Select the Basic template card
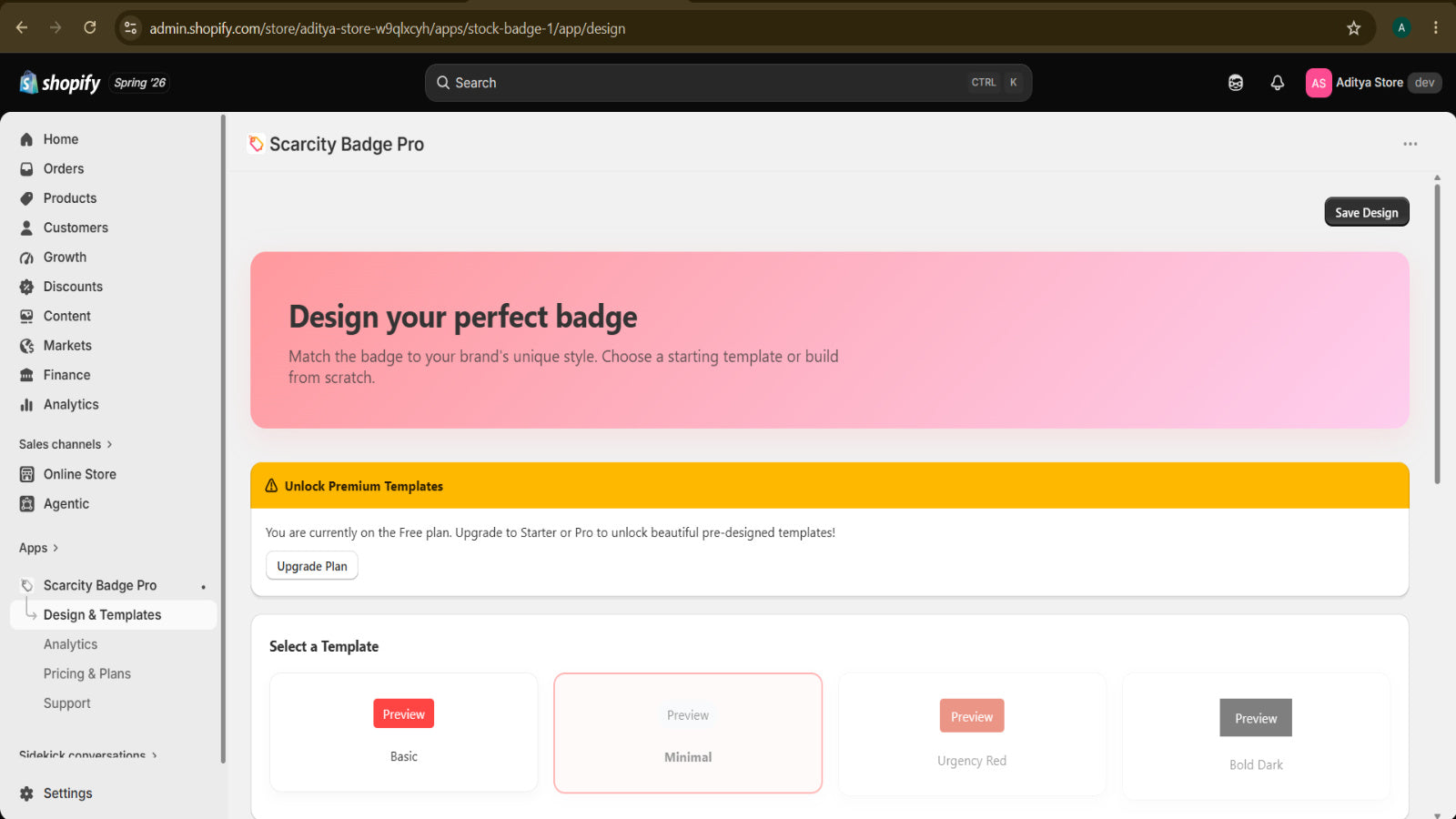This screenshot has width=1456, height=819. (403, 733)
